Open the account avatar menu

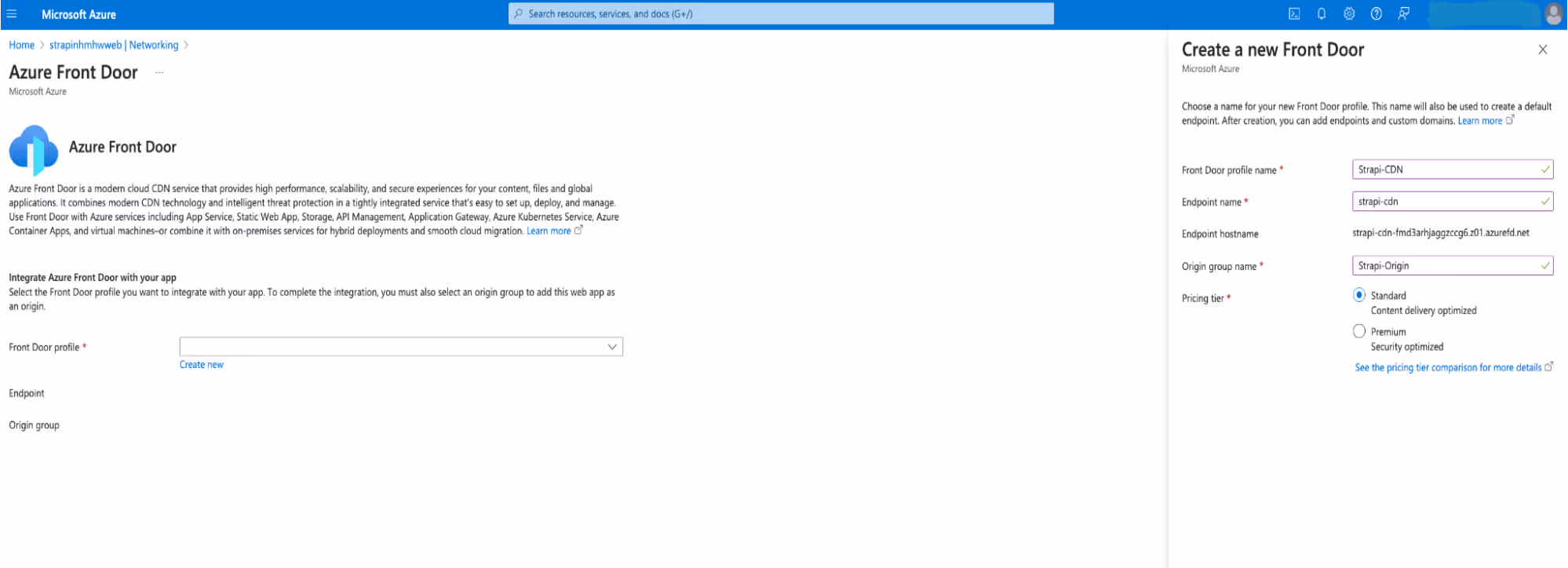pyautogui.click(x=1553, y=14)
